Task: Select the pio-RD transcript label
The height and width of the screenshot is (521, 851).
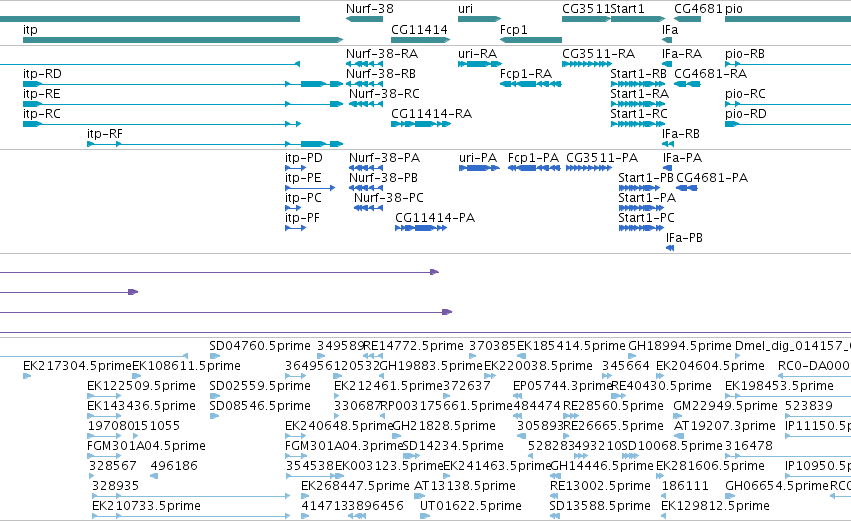Action: coord(746,114)
